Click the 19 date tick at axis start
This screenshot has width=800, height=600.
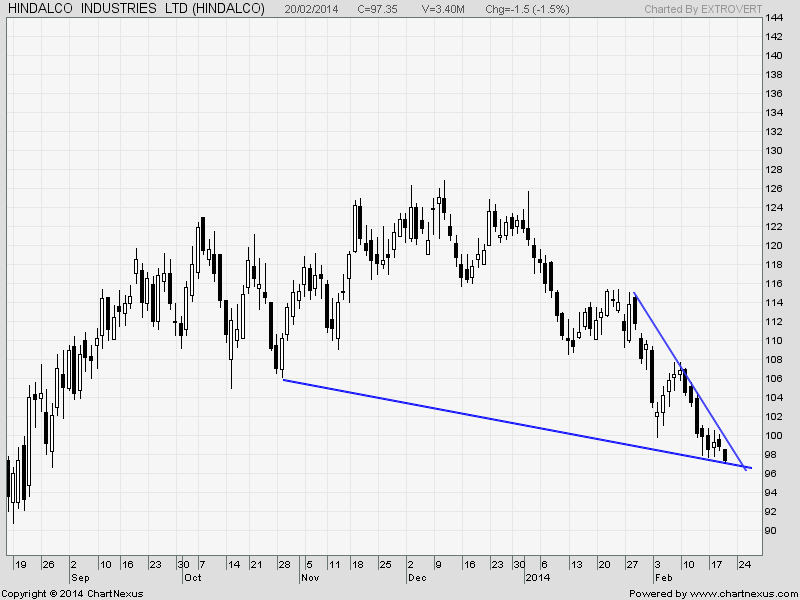click(20, 565)
